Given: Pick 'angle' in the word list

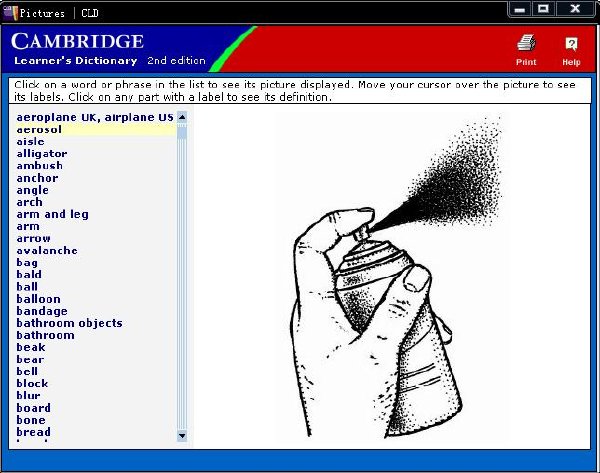Looking at the screenshot, I should pyautogui.click(x=33, y=190).
